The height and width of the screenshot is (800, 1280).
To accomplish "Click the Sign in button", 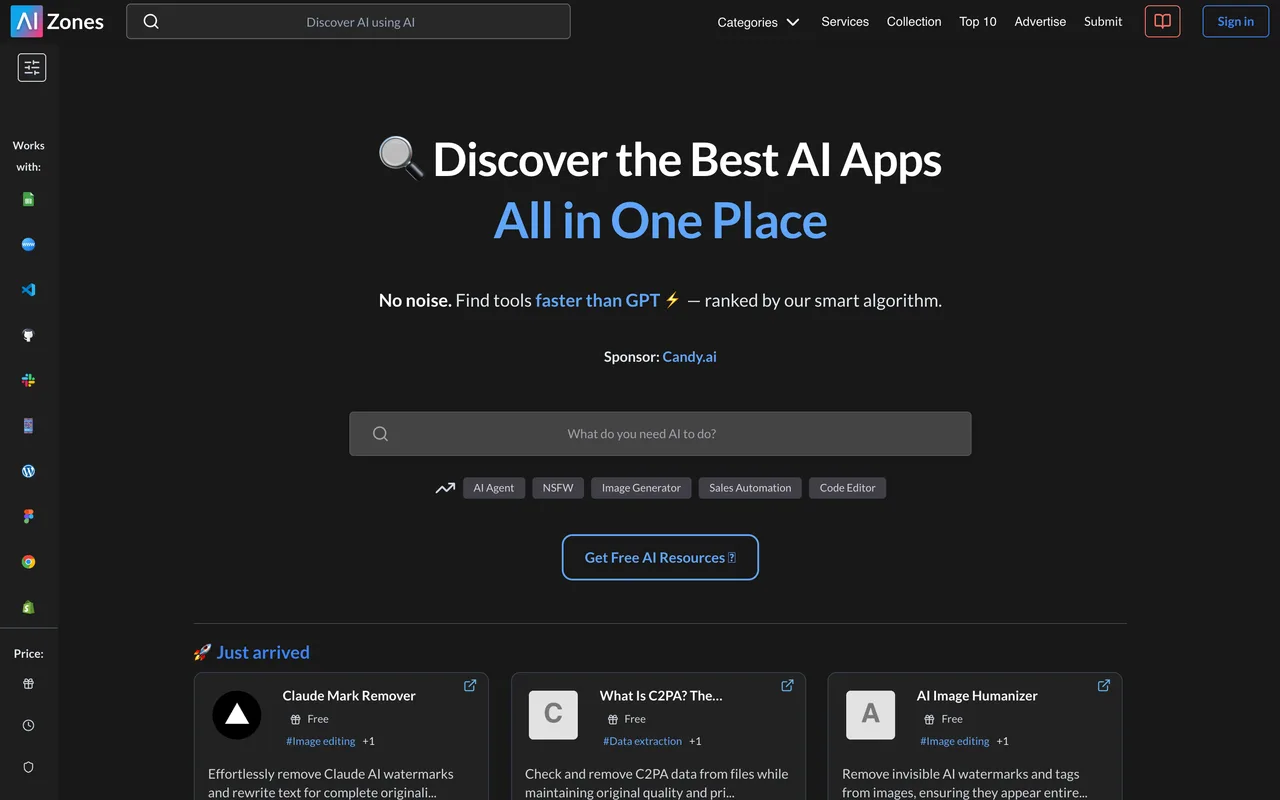I will pyautogui.click(x=1235, y=21).
